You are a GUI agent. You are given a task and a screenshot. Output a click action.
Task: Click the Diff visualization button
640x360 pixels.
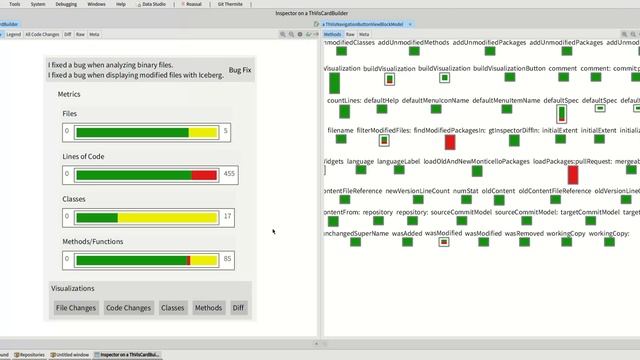tap(238, 308)
